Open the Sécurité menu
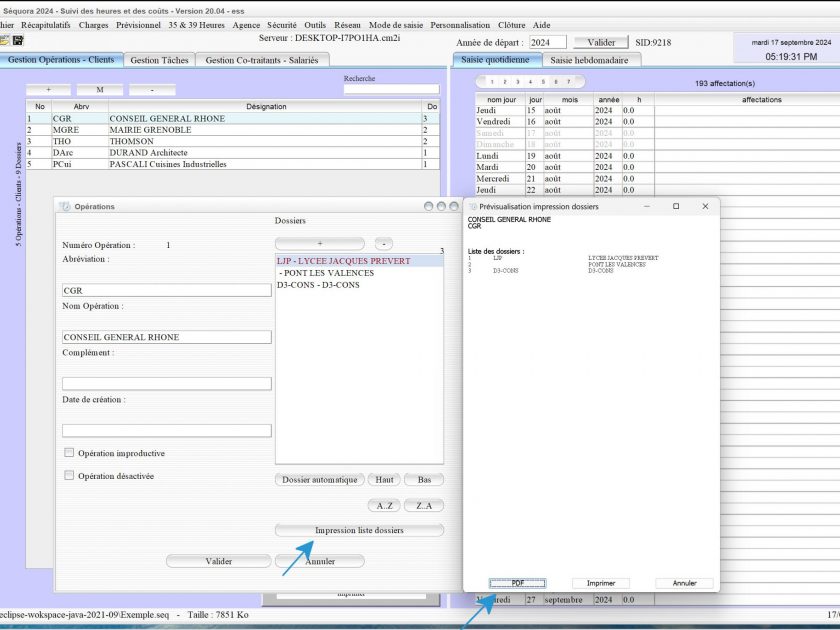Image resolution: width=840 pixels, height=630 pixels. pyautogui.click(x=282, y=25)
